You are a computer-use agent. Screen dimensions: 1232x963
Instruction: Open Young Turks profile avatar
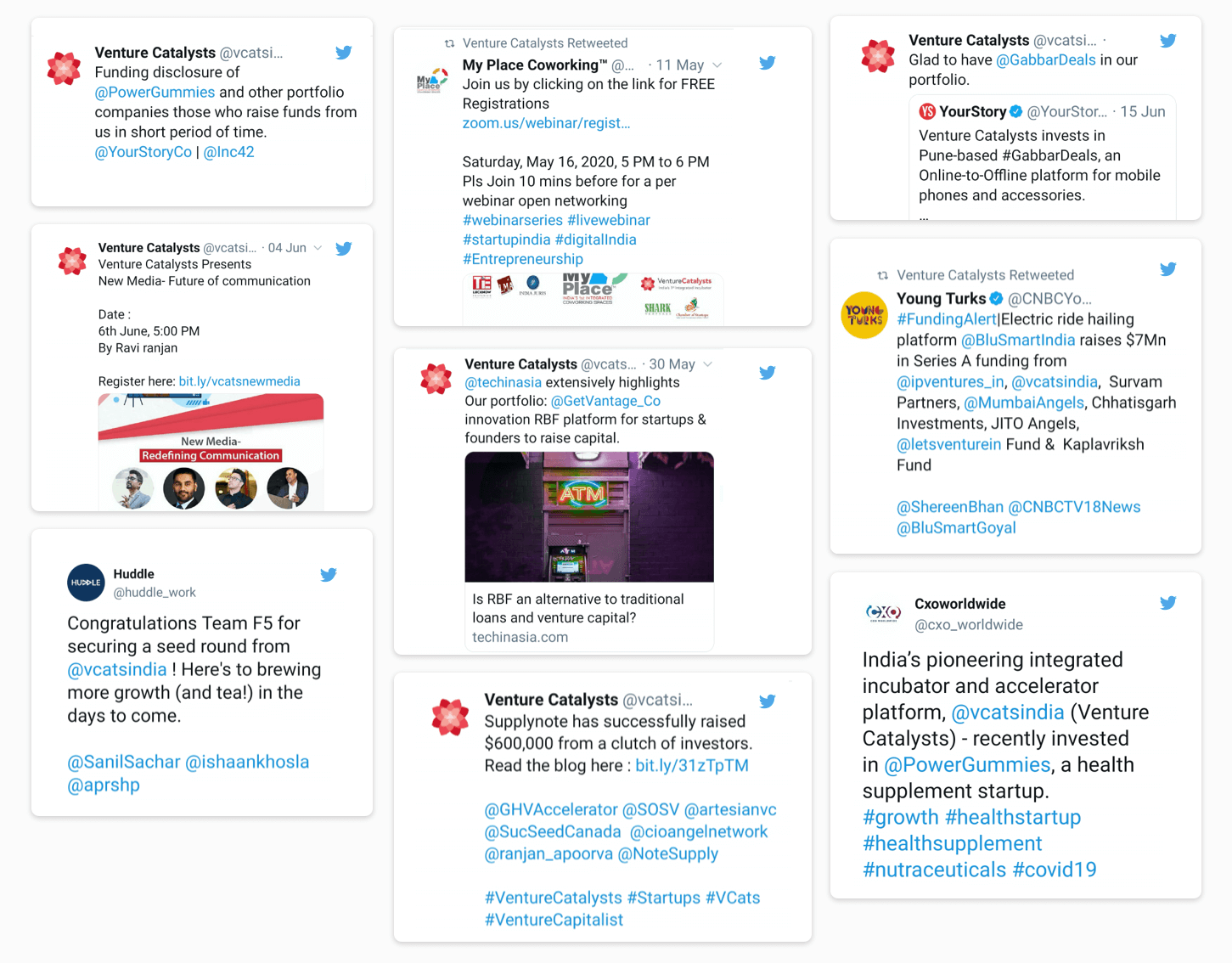coord(864,315)
